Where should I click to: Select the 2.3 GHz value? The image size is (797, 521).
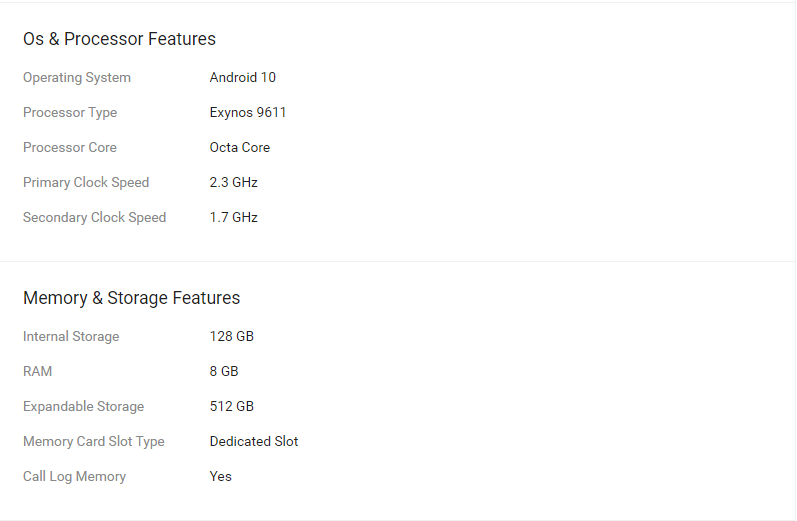pyautogui.click(x=233, y=183)
